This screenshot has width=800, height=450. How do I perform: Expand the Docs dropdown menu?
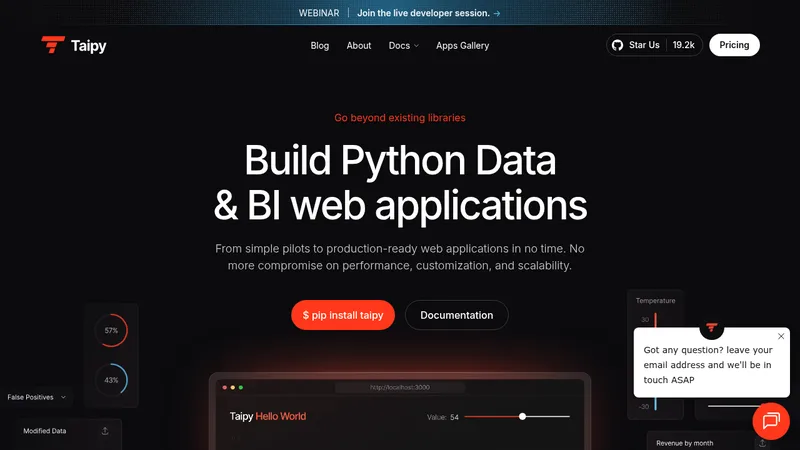[x=404, y=45]
